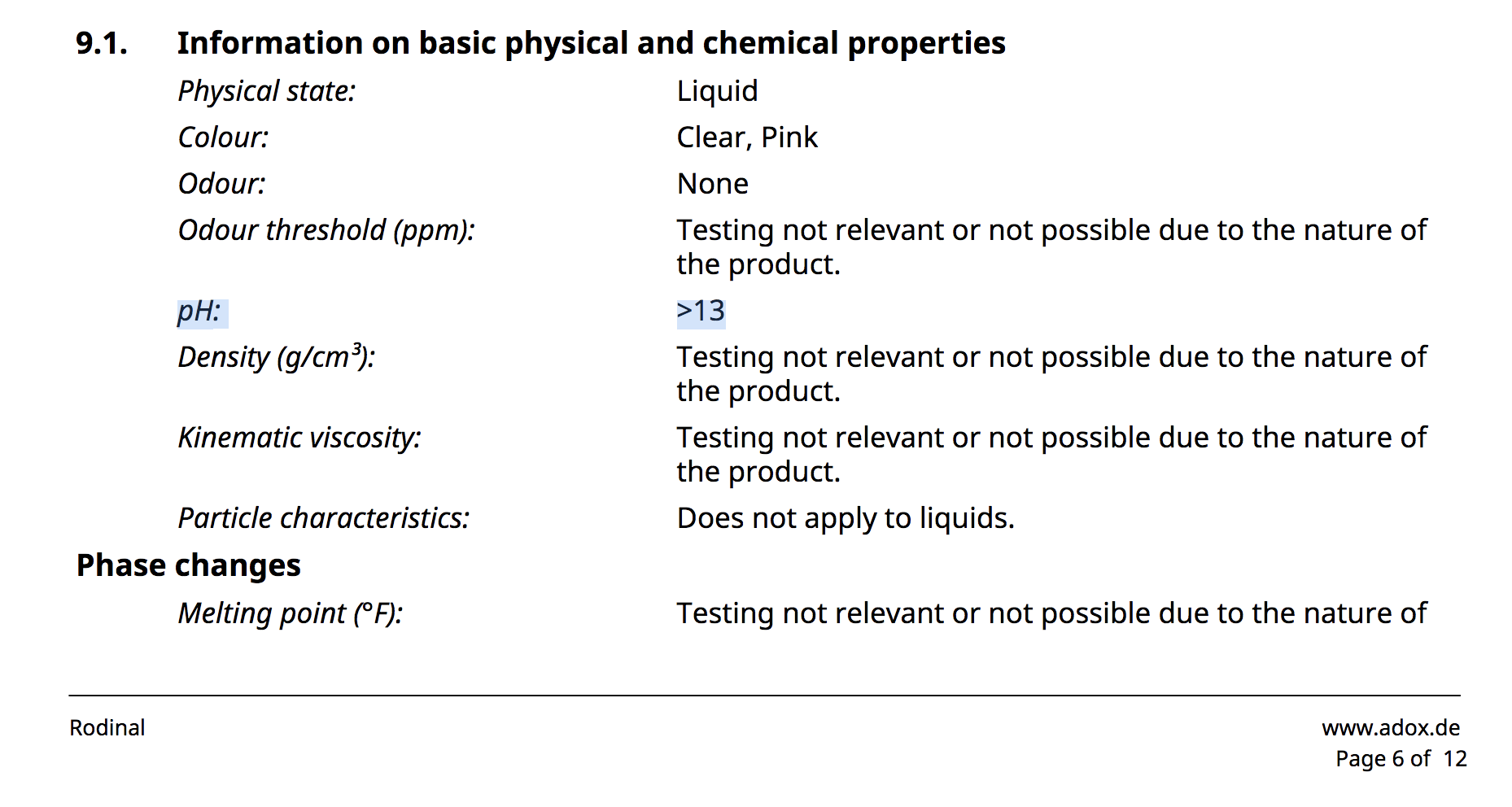Click the www.adox.de footer link
The width and height of the screenshot is (1512, 807).
point(1390,727)
